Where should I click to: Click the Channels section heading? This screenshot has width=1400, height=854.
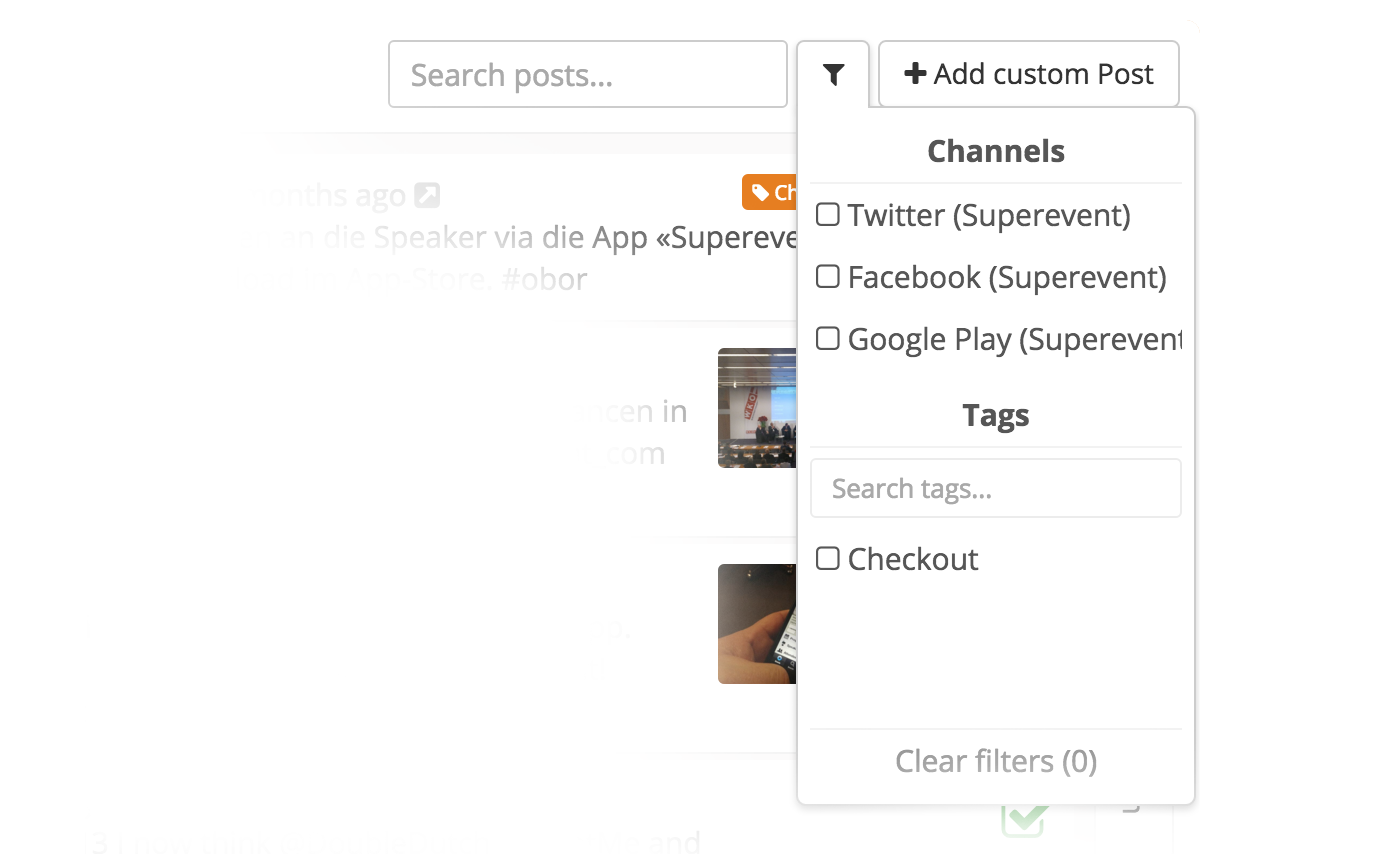pos(996,151)
